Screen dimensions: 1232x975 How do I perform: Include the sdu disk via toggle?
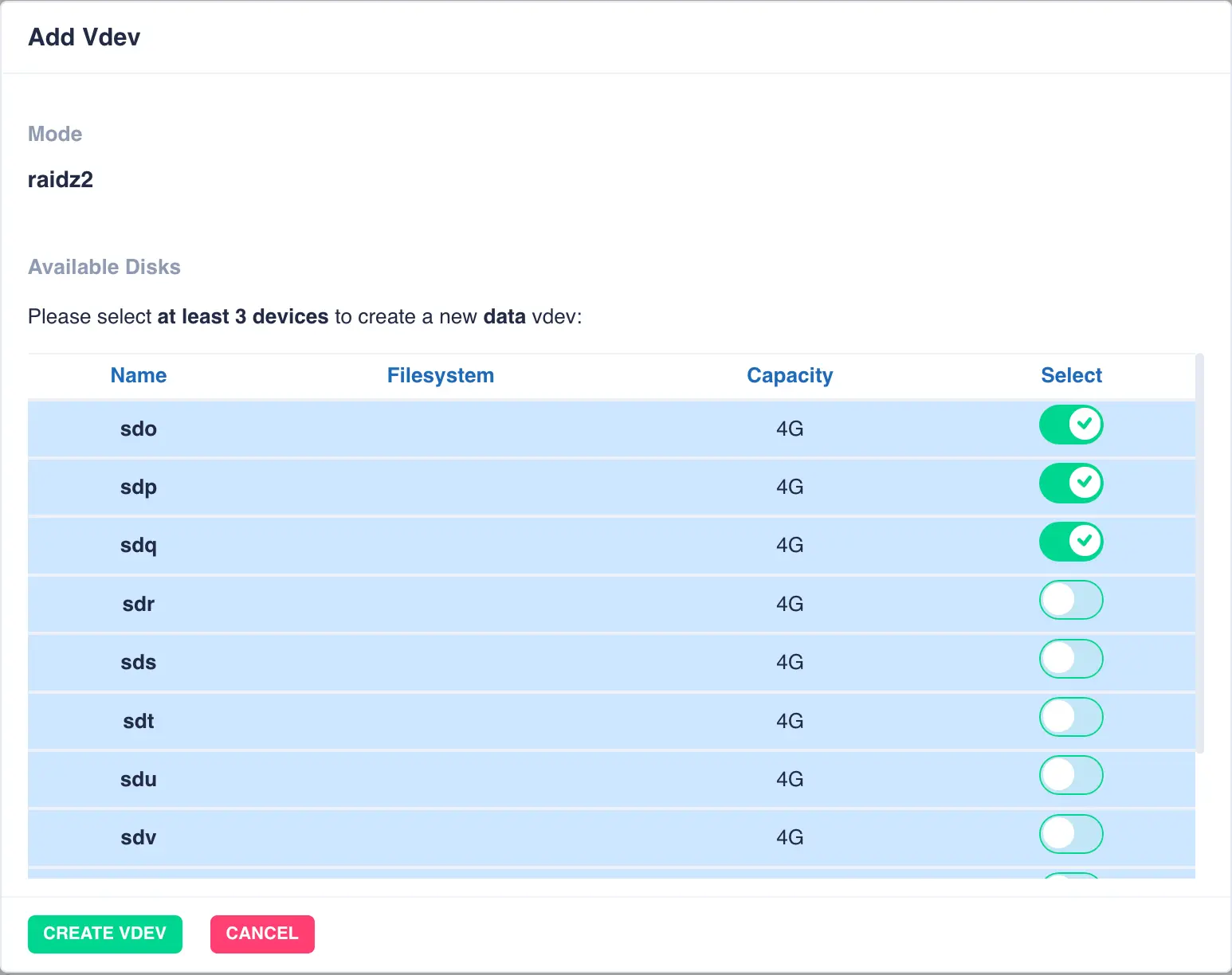point(1070,776)
